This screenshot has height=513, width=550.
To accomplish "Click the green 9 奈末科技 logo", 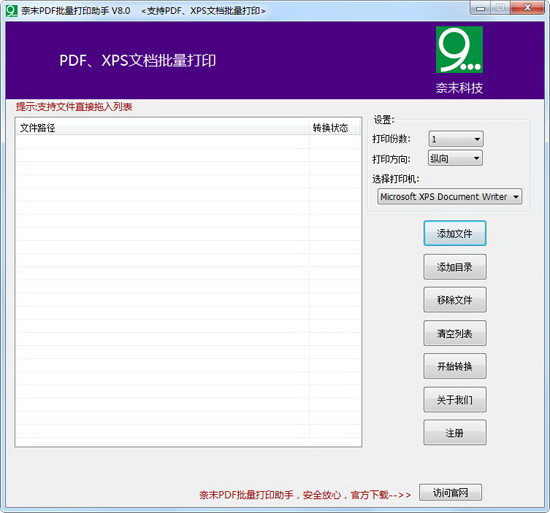I will [459, 49].
